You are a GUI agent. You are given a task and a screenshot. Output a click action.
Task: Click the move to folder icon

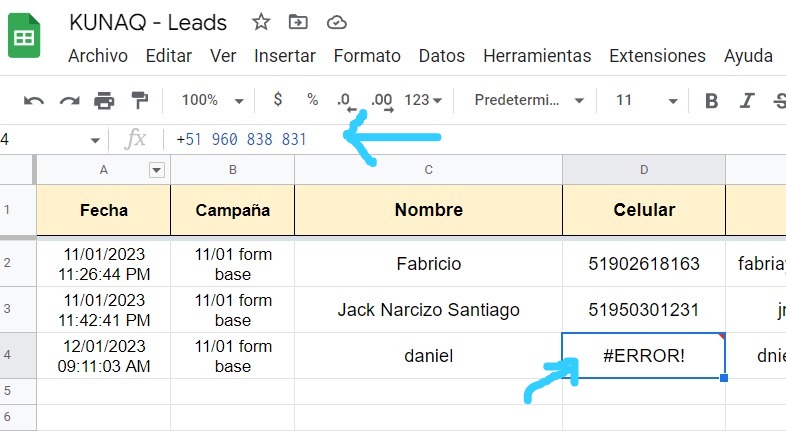coord(298,22)
